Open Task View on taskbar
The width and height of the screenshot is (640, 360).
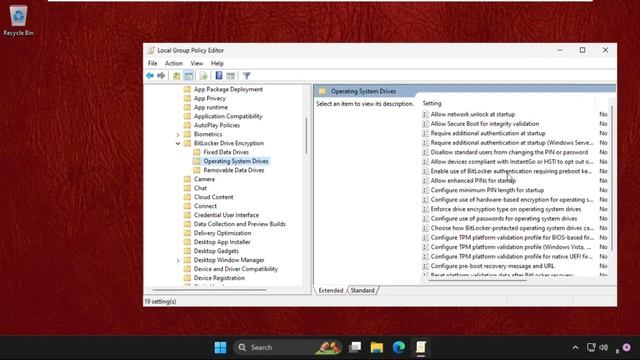click(x=355, y=347)
